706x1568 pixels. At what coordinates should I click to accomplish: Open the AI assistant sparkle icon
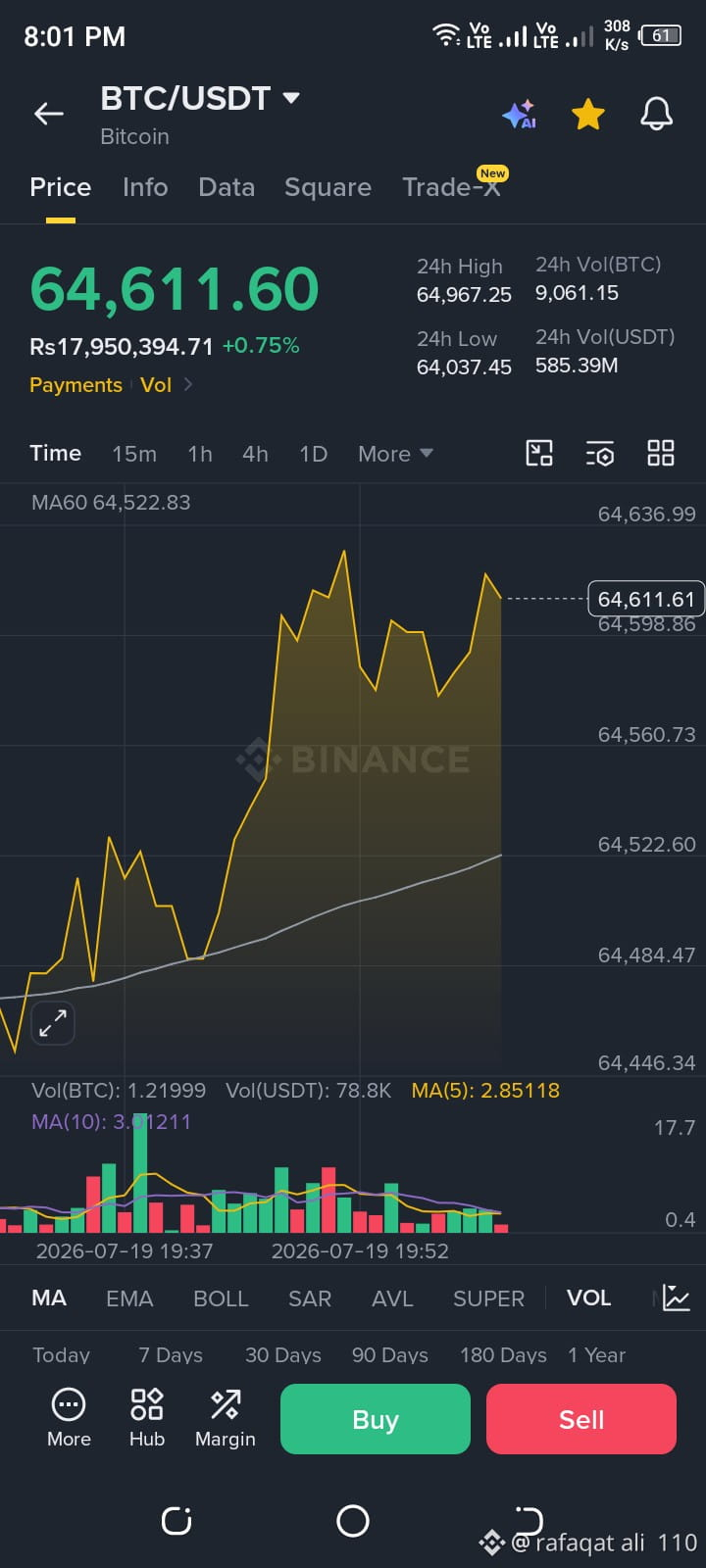click(519, 115)
